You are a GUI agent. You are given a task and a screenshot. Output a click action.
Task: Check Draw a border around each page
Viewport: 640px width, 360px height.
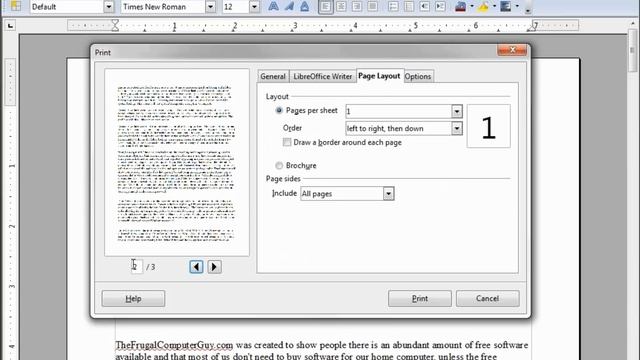coord(287,142)
